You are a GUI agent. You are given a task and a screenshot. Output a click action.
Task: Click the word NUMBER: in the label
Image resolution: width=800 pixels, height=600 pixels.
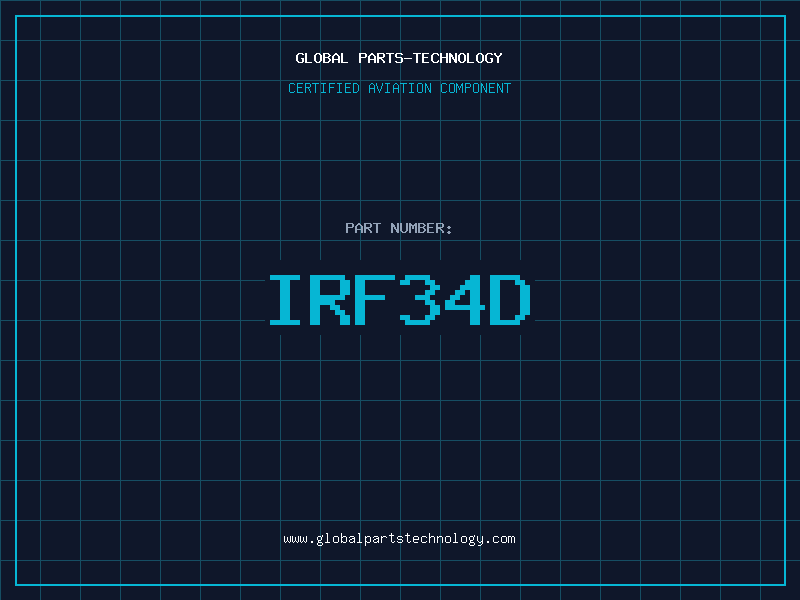pyautogui.click(x=421, y=228)
